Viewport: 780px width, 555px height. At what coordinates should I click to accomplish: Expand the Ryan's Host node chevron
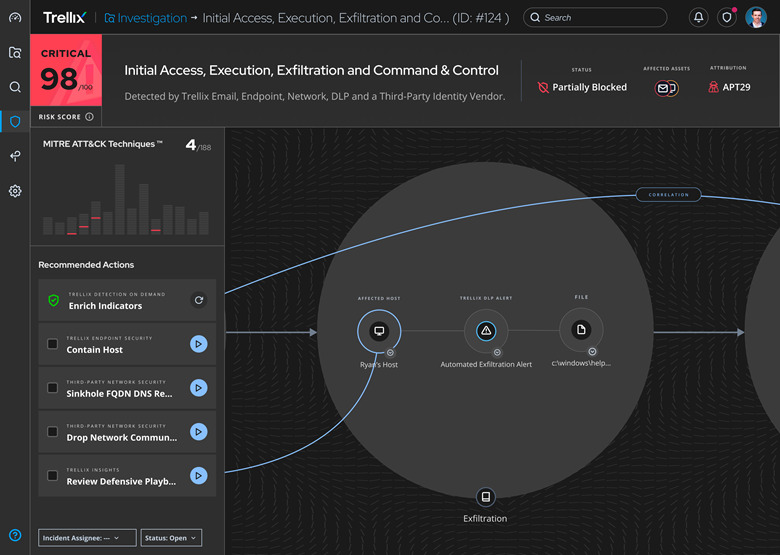click(x=390, y=353)
